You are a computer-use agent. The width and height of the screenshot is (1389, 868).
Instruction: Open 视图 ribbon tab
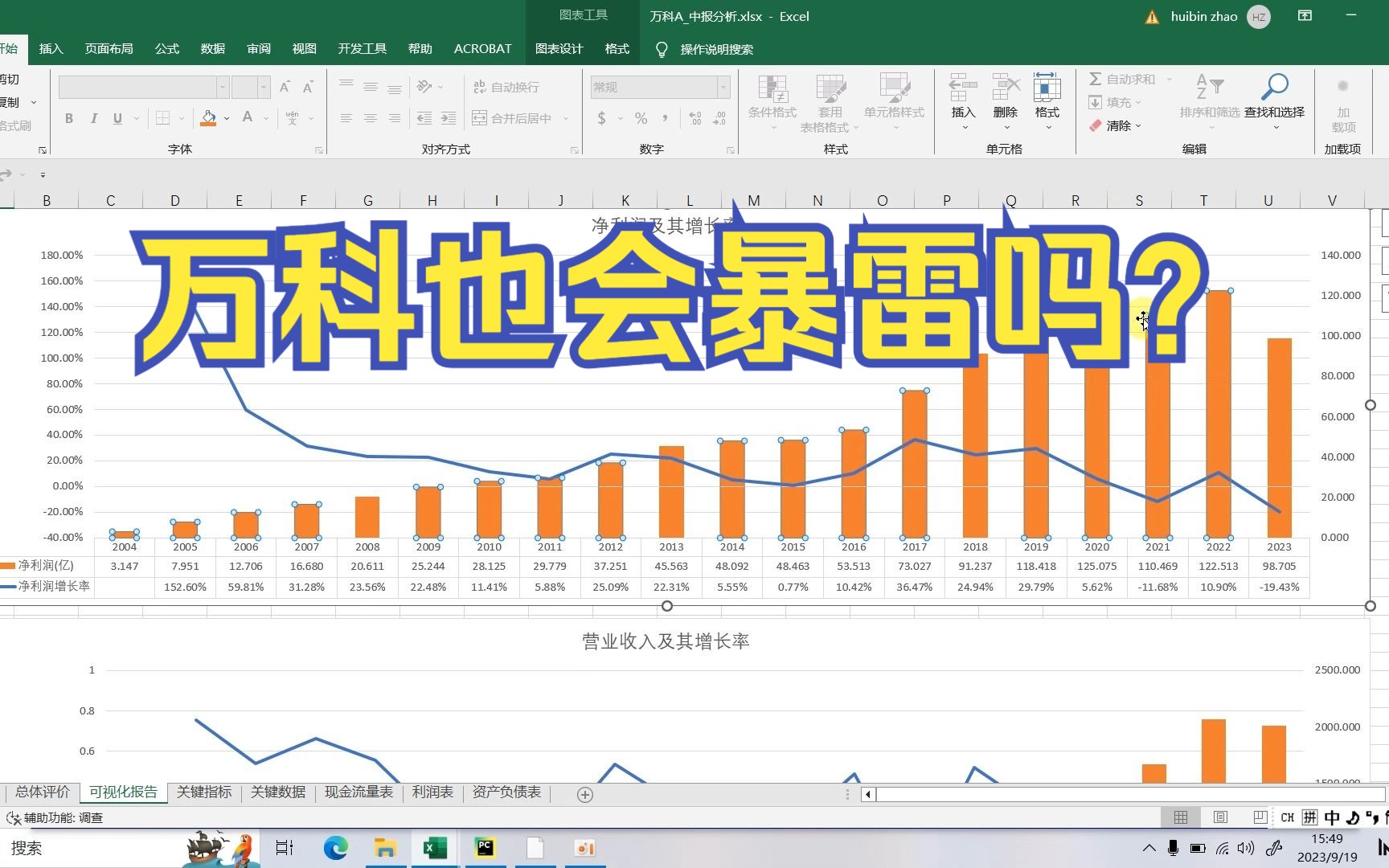coord(304,49)
